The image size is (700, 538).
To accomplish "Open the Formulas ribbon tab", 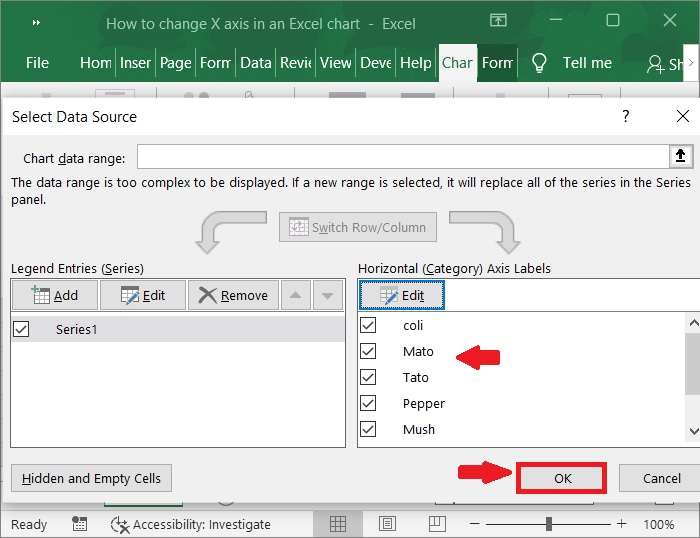I will pos(215,63).
